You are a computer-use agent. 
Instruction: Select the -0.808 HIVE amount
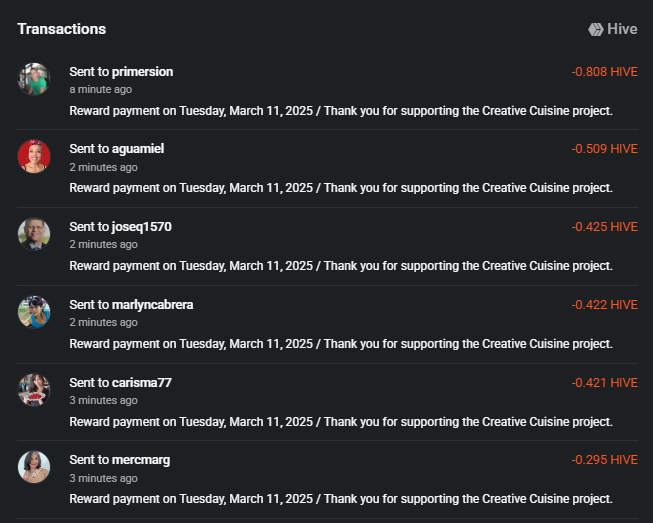pyautogui.click(x=604, y=72)
